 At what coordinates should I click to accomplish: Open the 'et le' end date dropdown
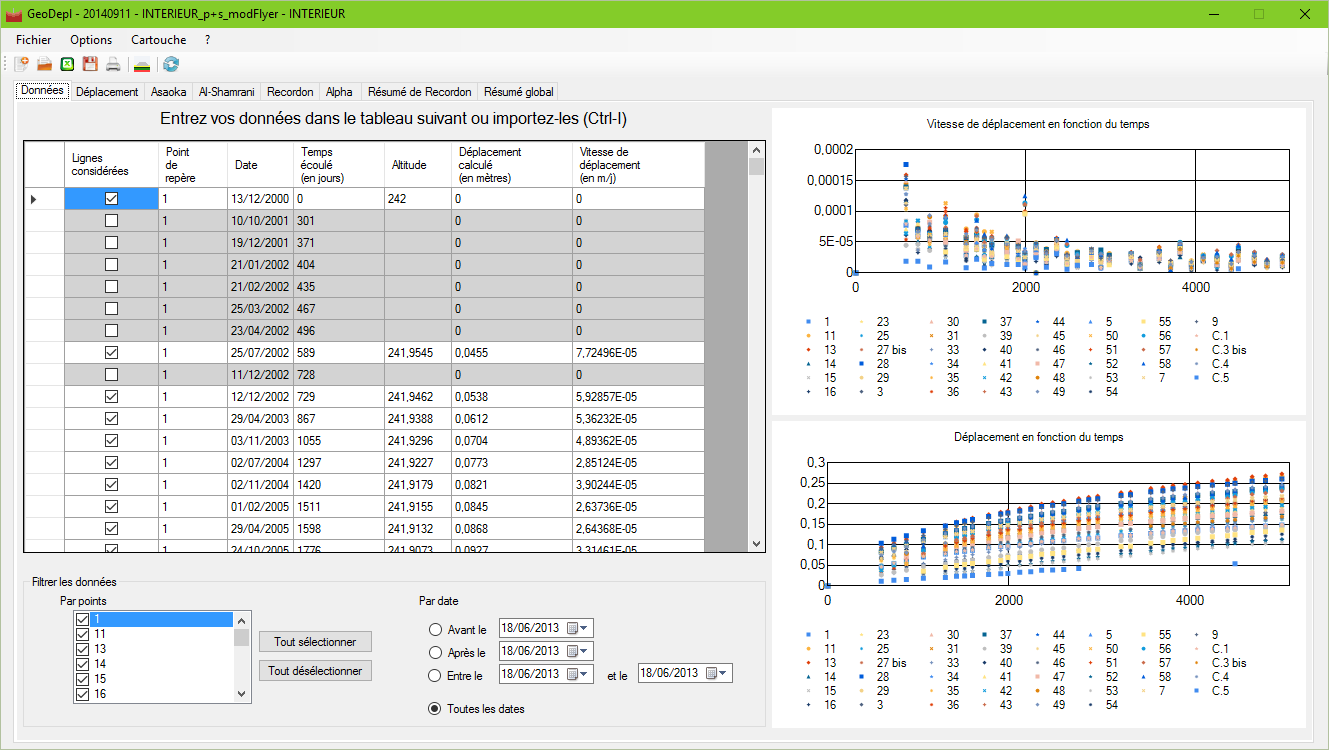point(717,673)
